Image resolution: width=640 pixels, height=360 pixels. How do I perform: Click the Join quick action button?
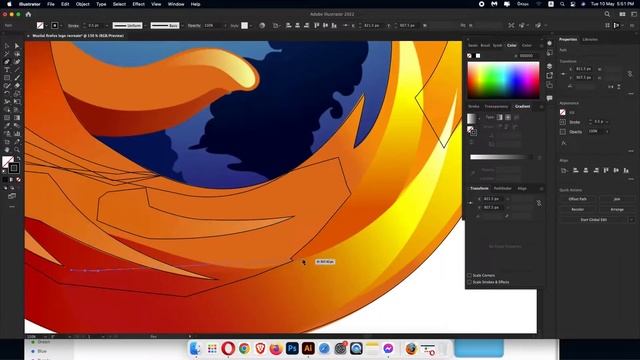[617, 199]
